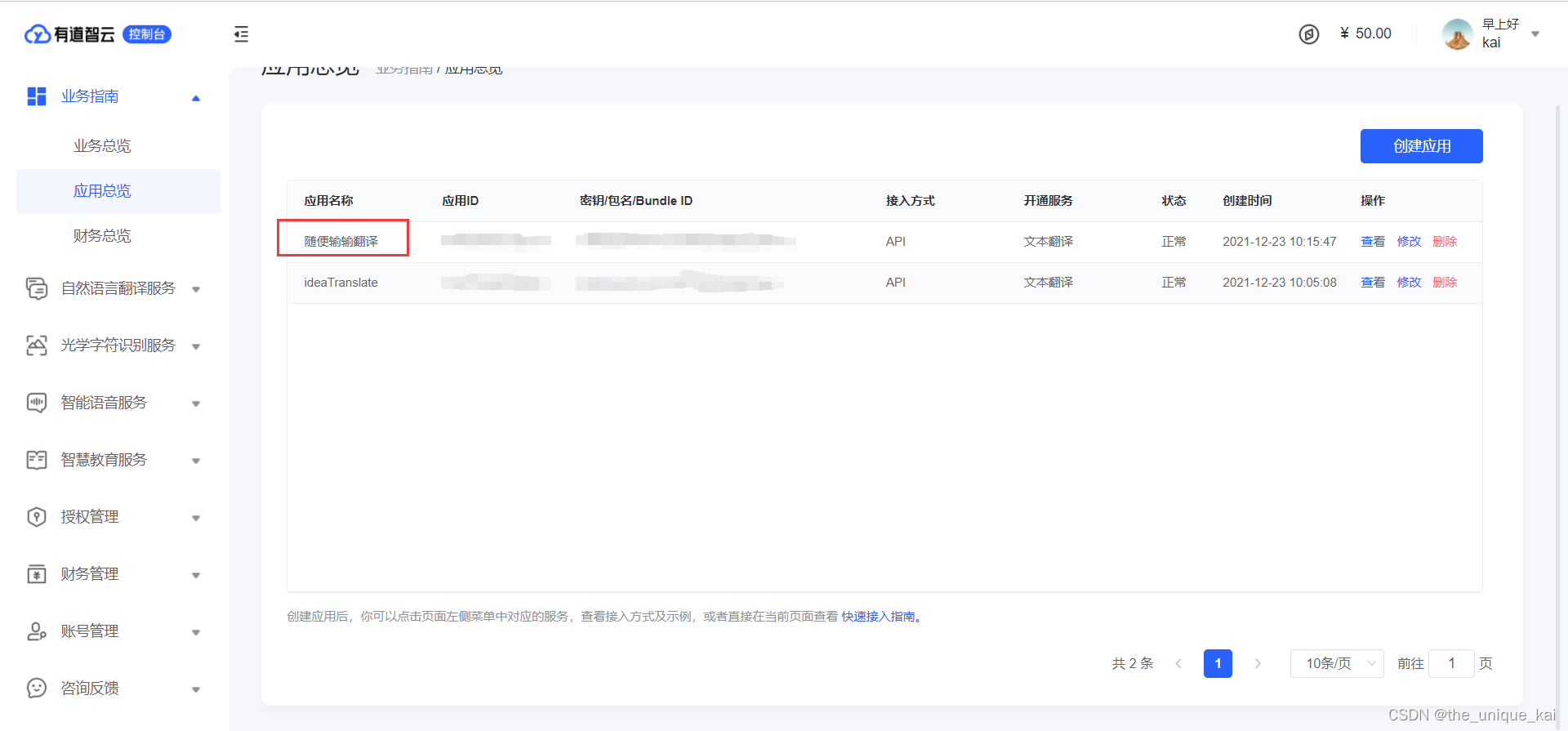Viewport: 1568px width, 731px height.
Task: Expand the 咨询反馈 arrow
Action: 196,689
